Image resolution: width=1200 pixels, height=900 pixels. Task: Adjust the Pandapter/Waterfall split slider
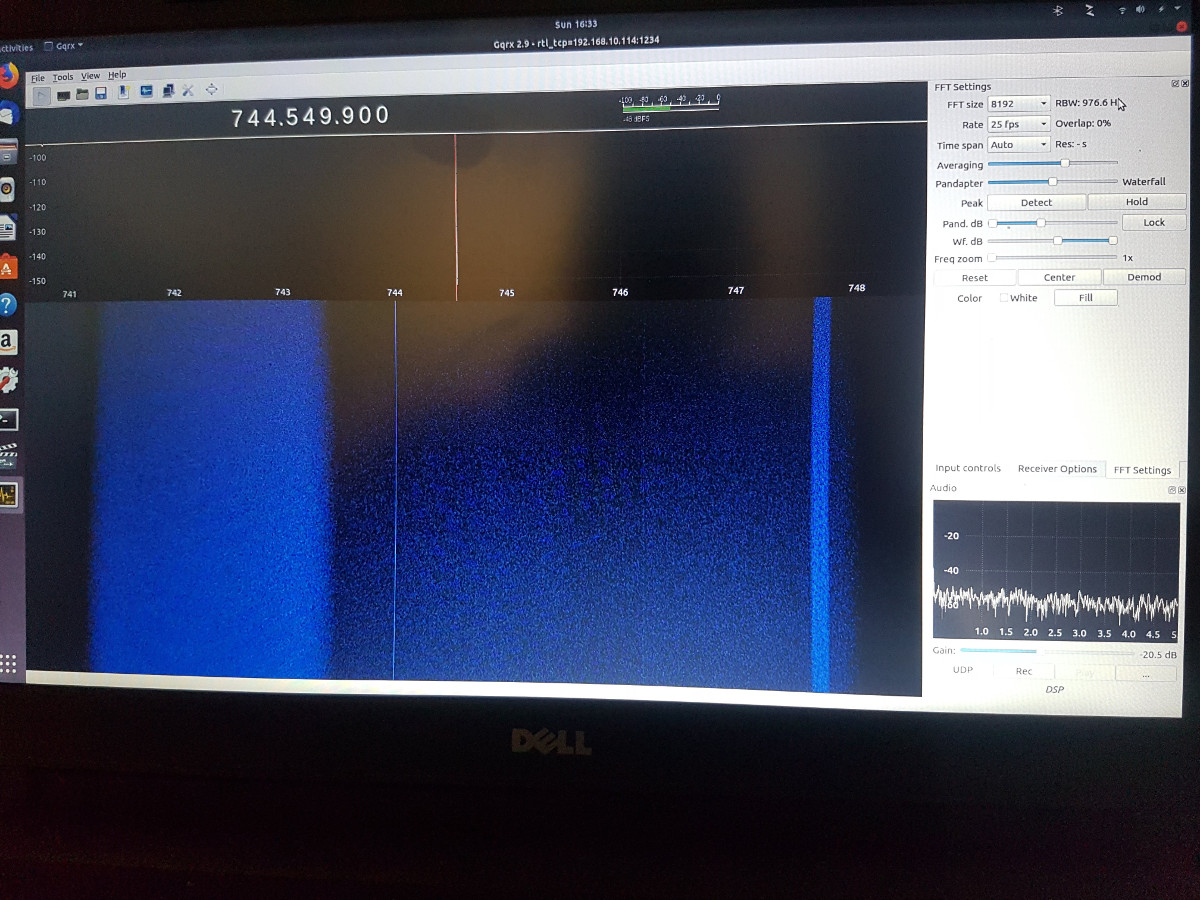point(1052,182)
